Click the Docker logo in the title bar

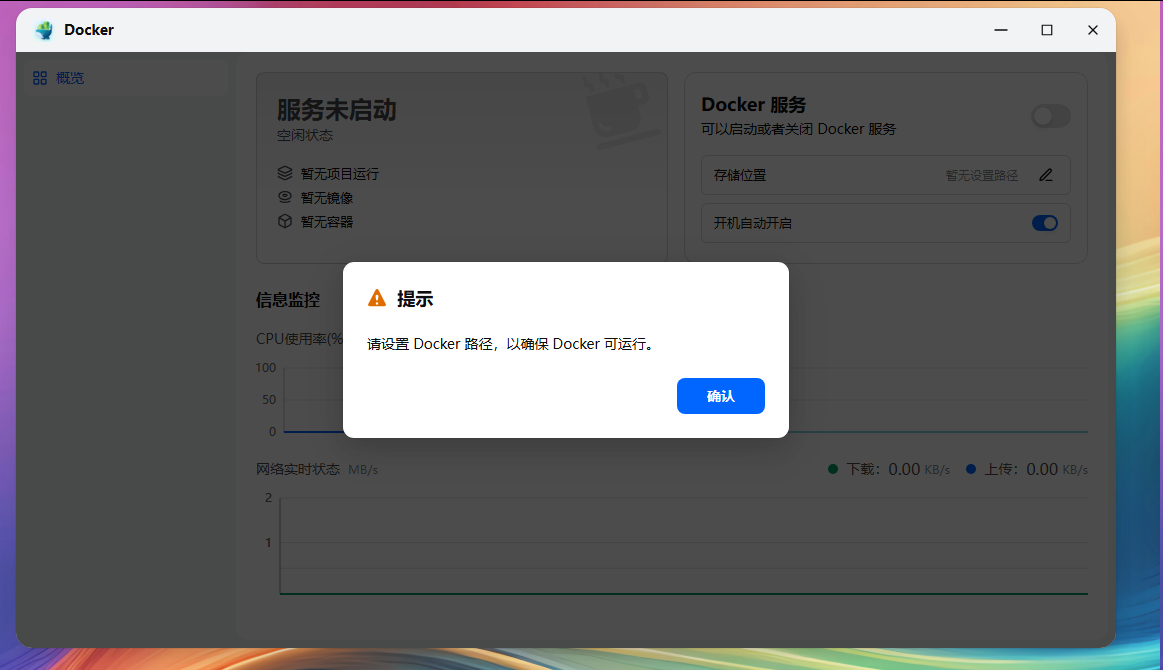point(44,30)
